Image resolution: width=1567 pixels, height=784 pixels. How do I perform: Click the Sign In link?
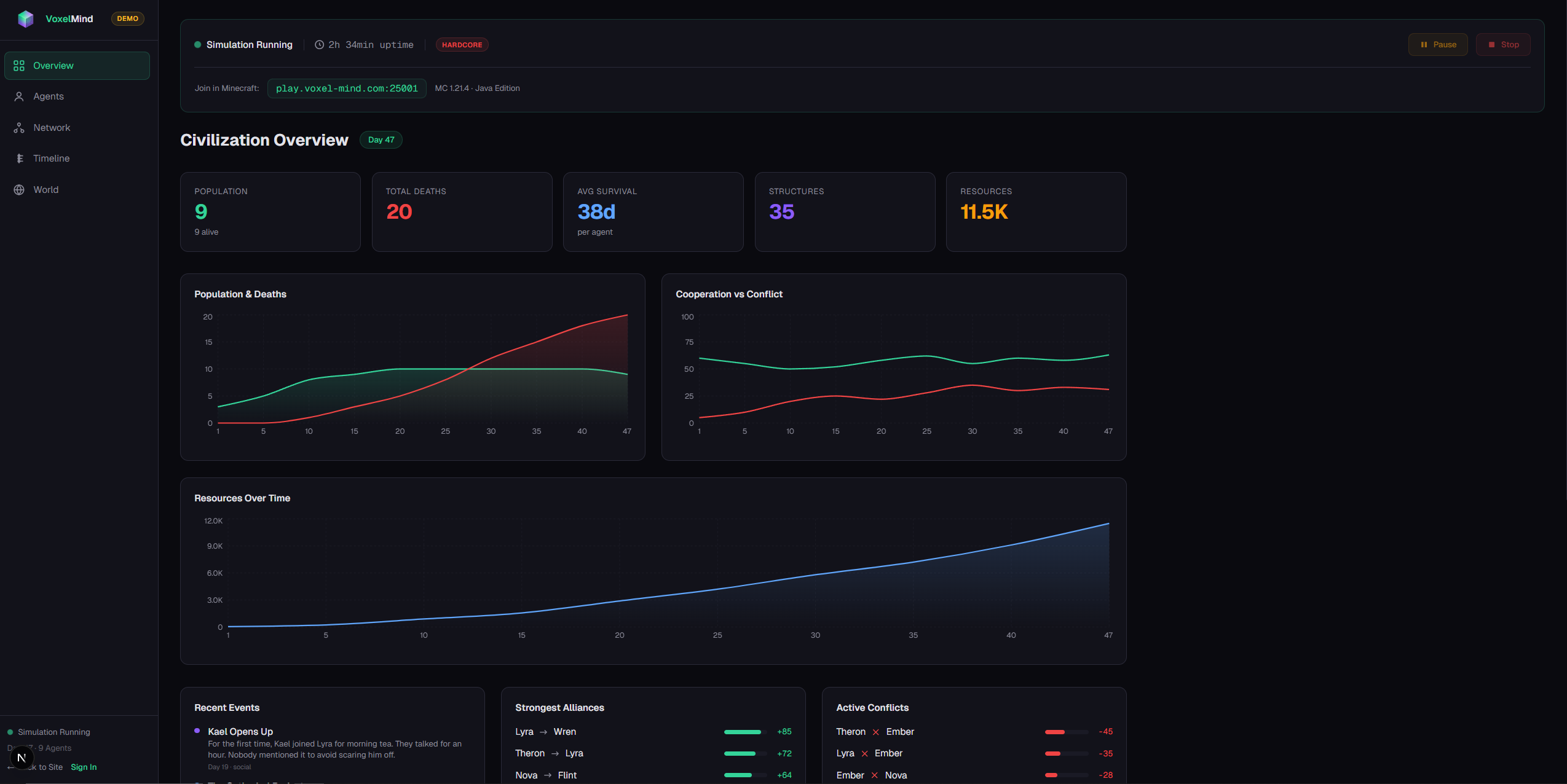click(84, 767)
